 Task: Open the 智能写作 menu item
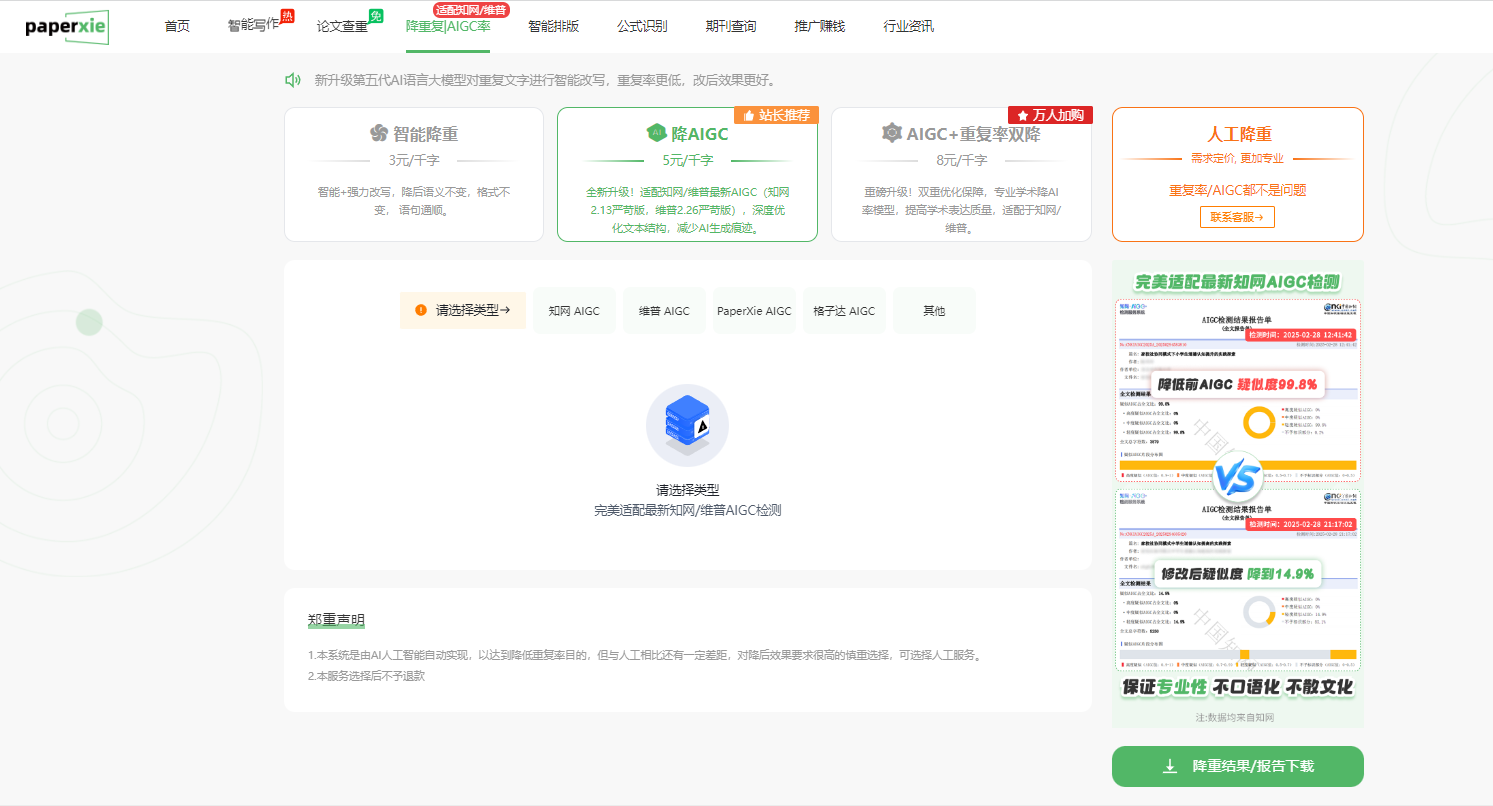pyautogui.click(x=253, y=26)
